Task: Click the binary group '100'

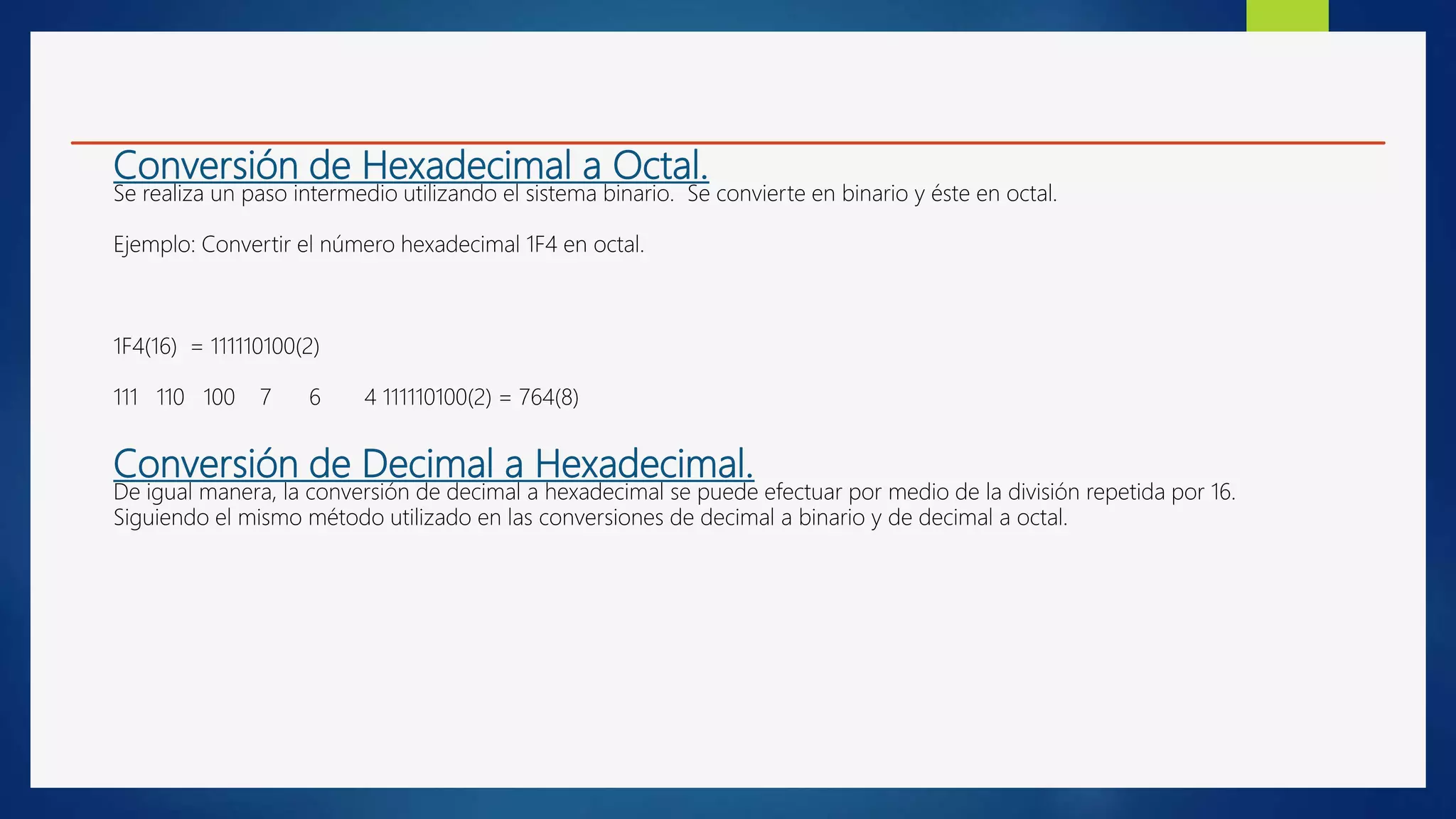Action: tap(219, 397)
